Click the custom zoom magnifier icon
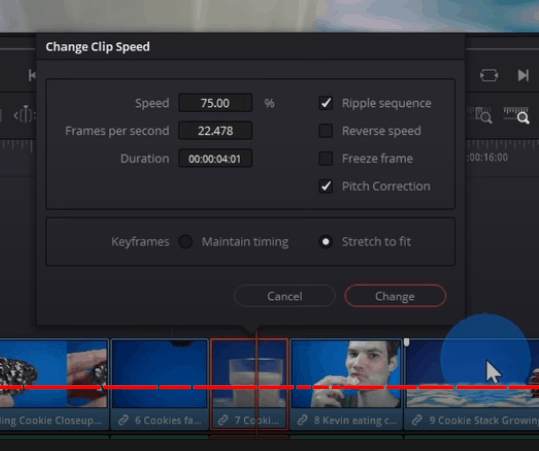Image resolution: width=539 pixels, height=451 pixels. [x=517, y=116]
